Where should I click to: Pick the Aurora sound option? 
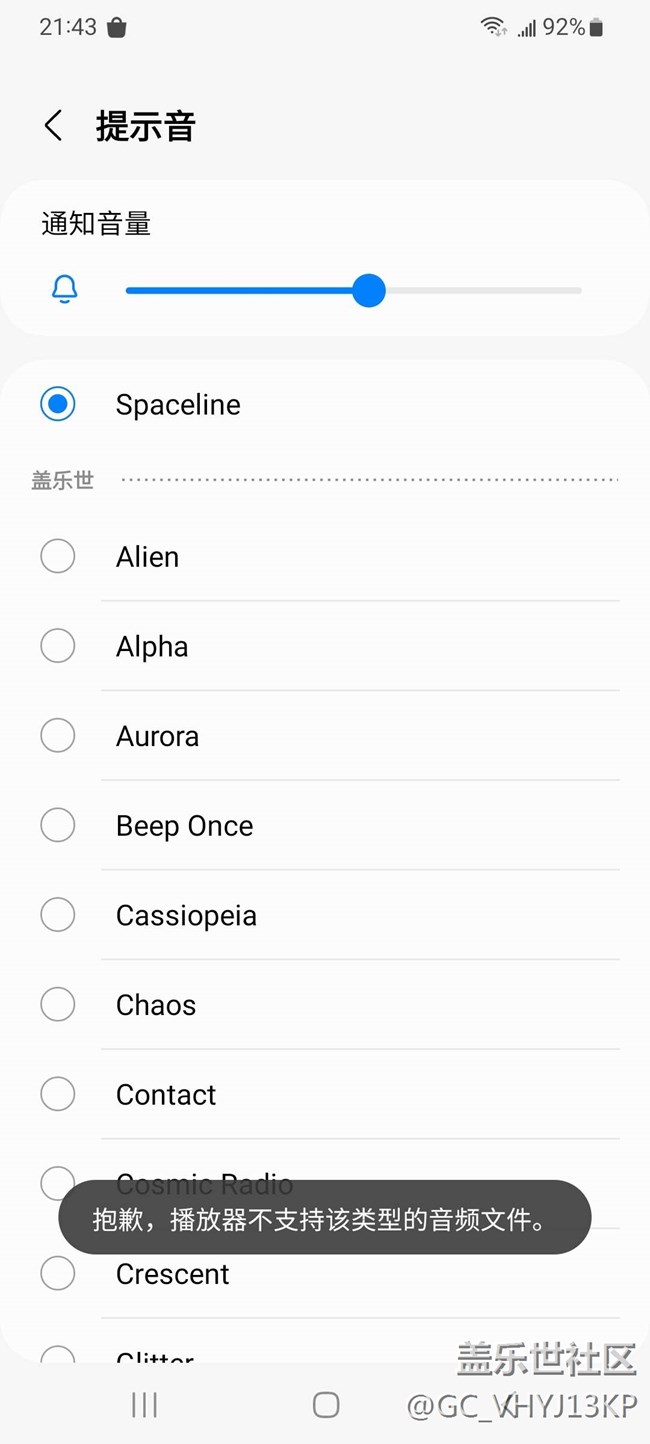(58, 736)
